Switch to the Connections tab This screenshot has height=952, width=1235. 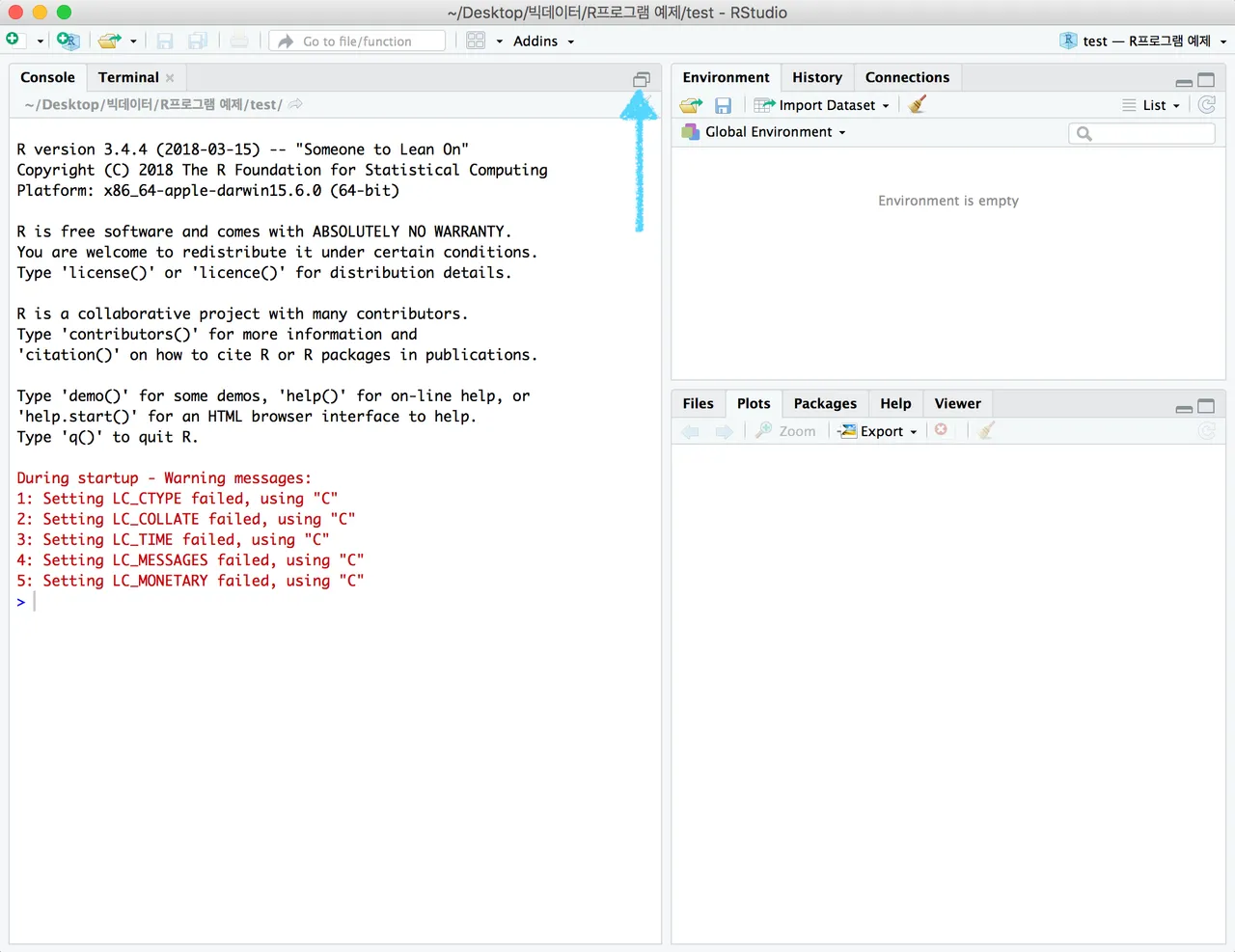pyautogui.click(x=907, y=77)
